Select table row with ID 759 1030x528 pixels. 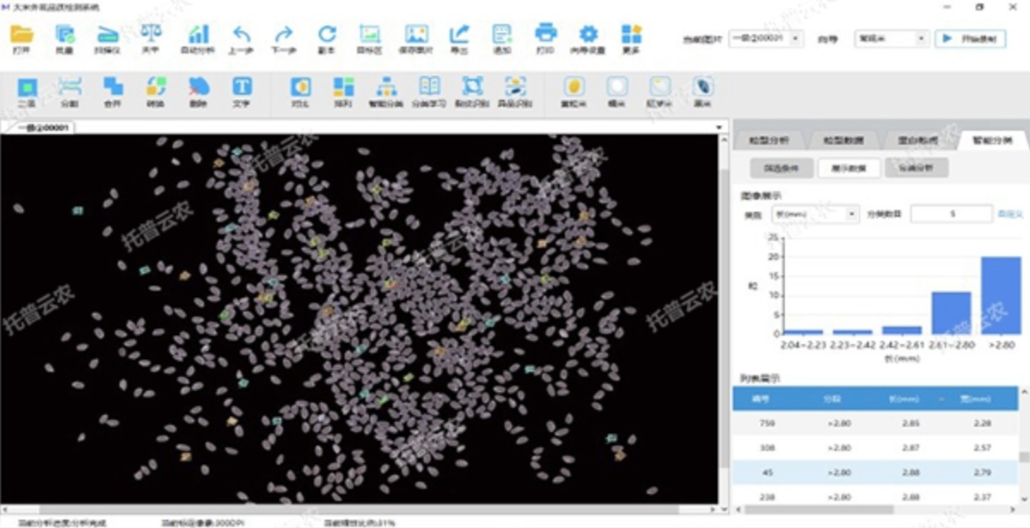point(876,423)
